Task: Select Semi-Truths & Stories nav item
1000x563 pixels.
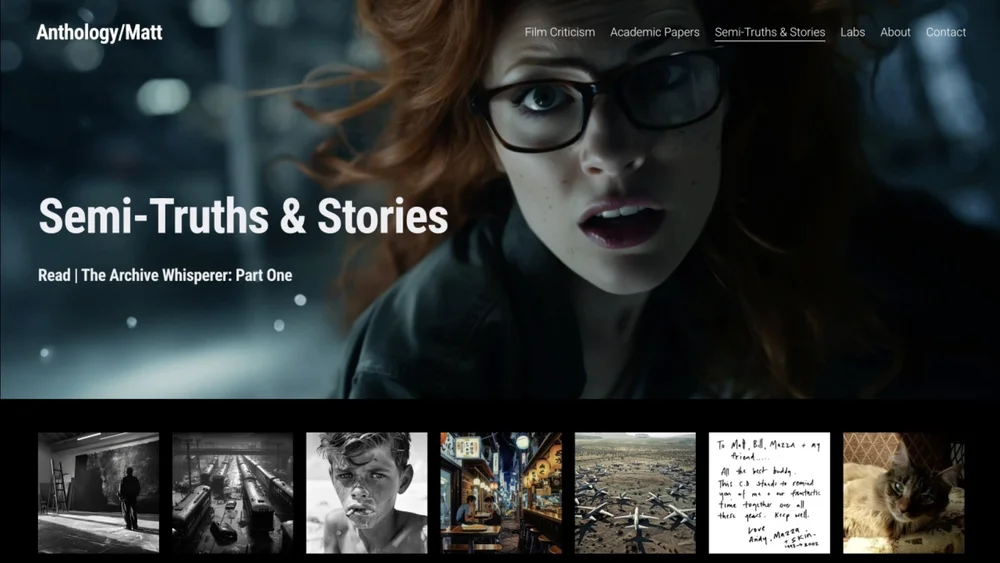Action: pos(769,33)
